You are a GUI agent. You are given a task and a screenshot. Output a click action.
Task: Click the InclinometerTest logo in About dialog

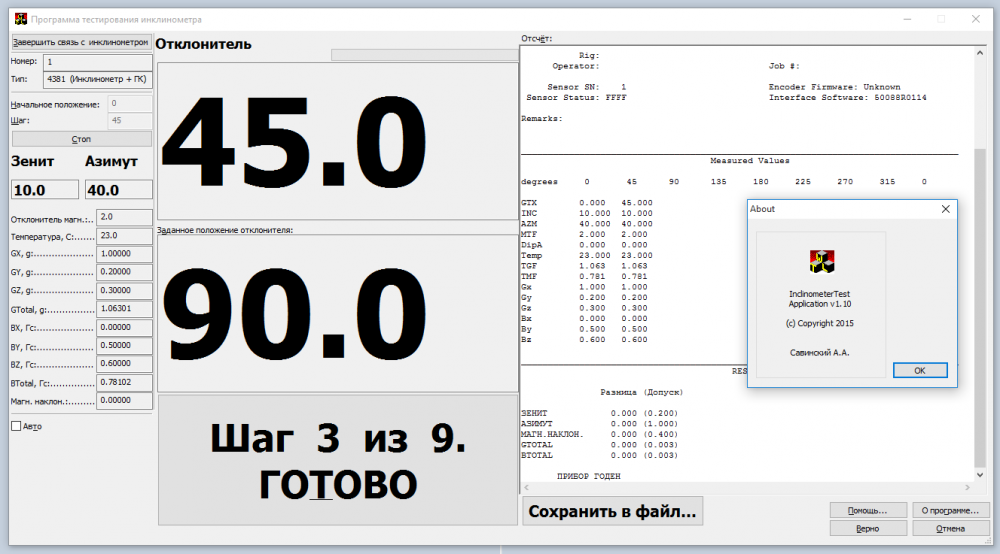(x=822, y=261)
